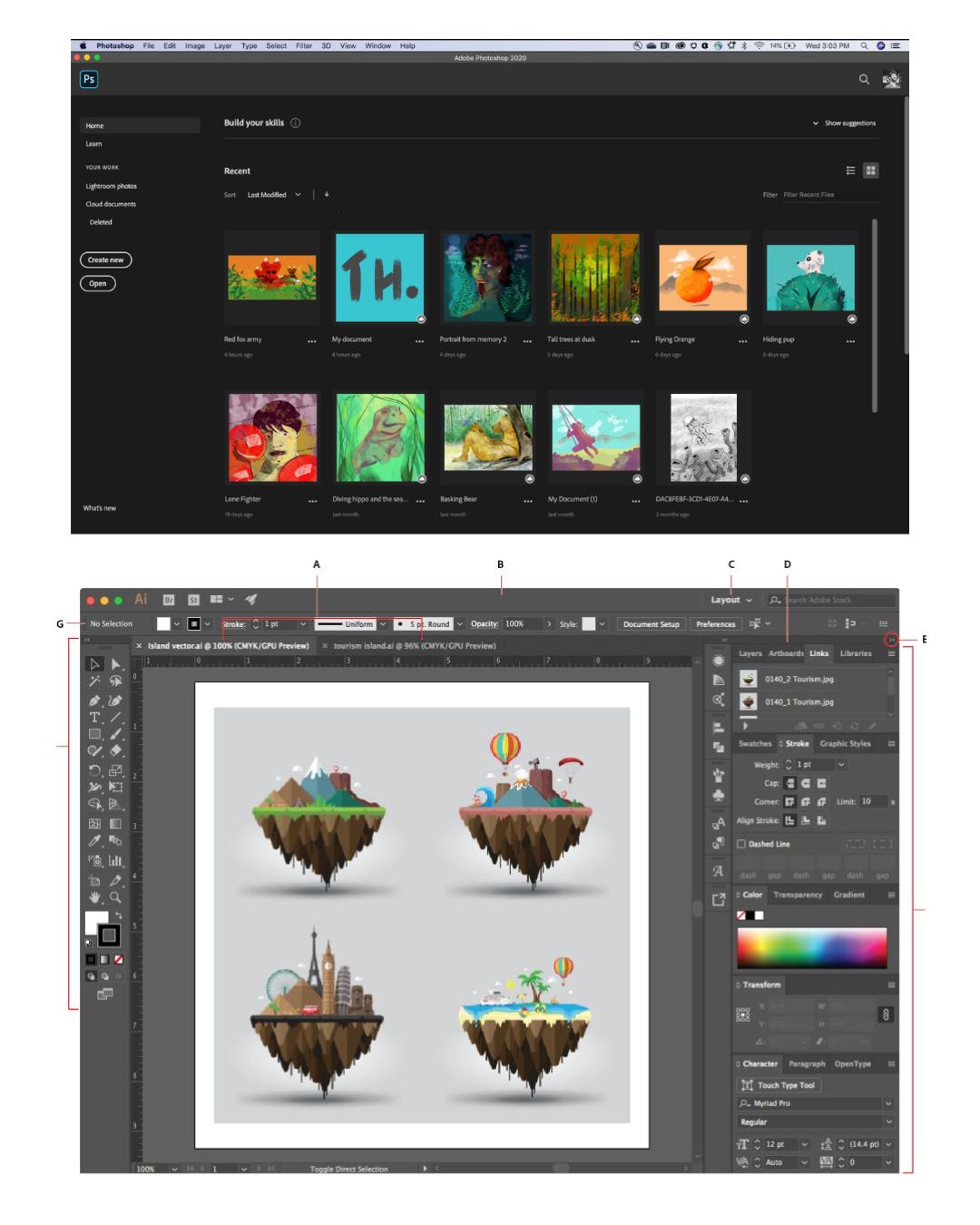Select the Line Segment tool

(115, 717)
